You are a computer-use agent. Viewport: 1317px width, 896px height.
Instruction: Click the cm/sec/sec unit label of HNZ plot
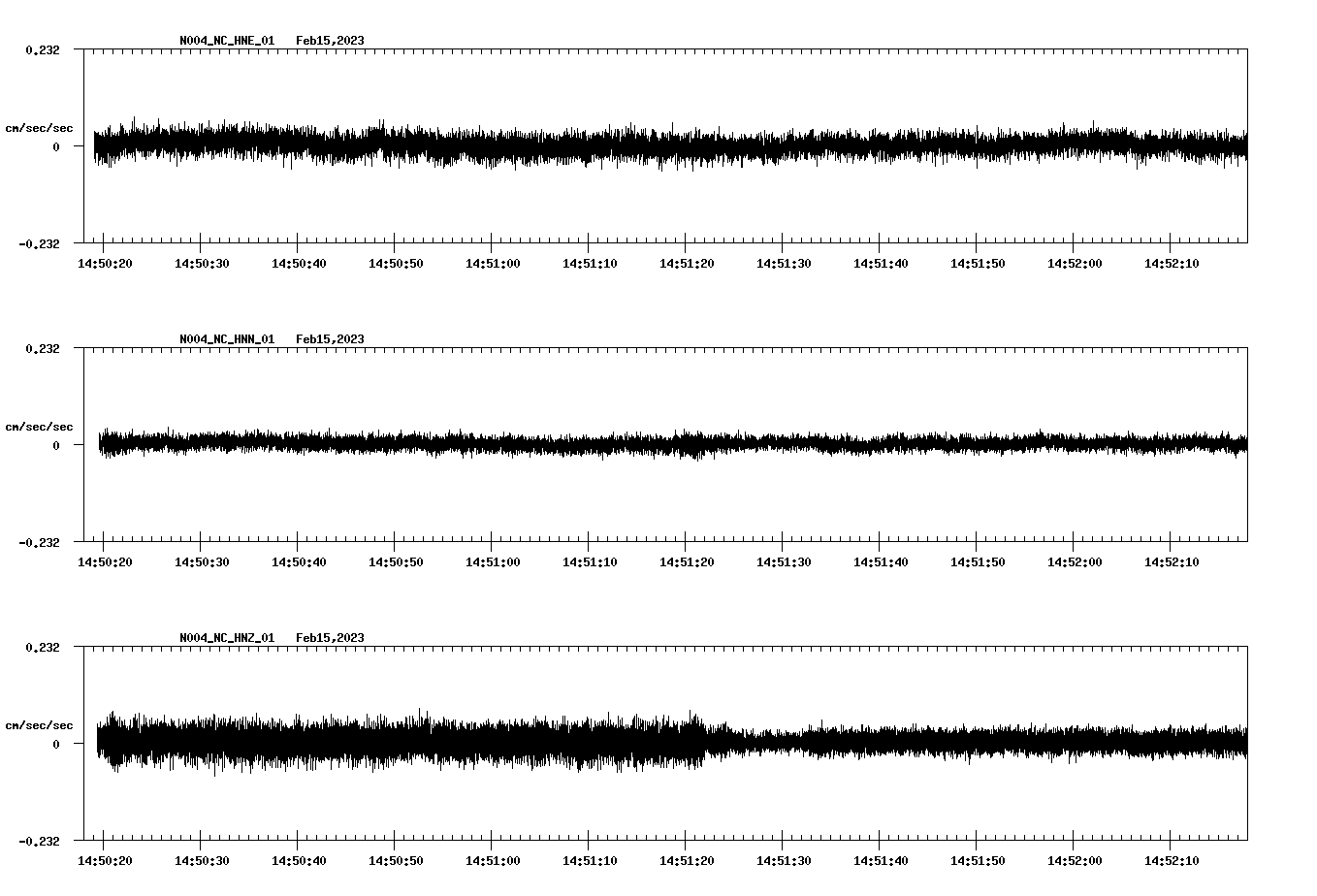(39, 726)
